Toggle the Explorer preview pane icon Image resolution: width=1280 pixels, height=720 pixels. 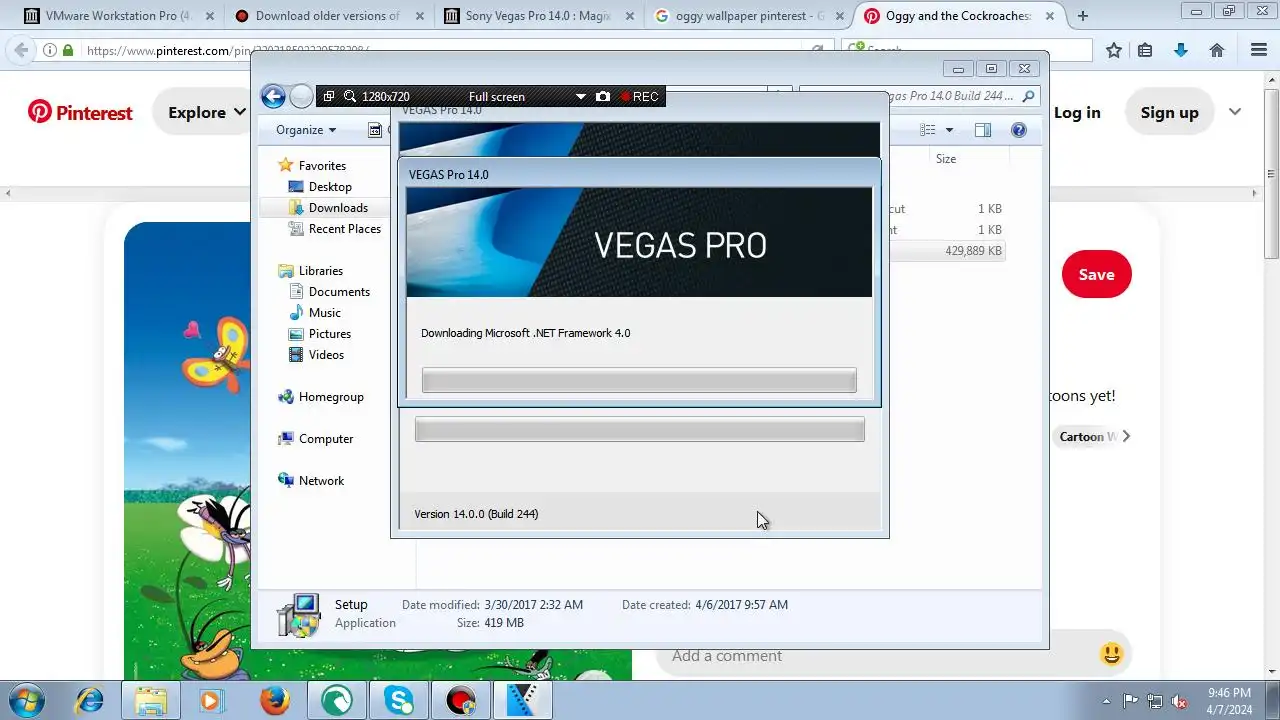coord(983,130)
